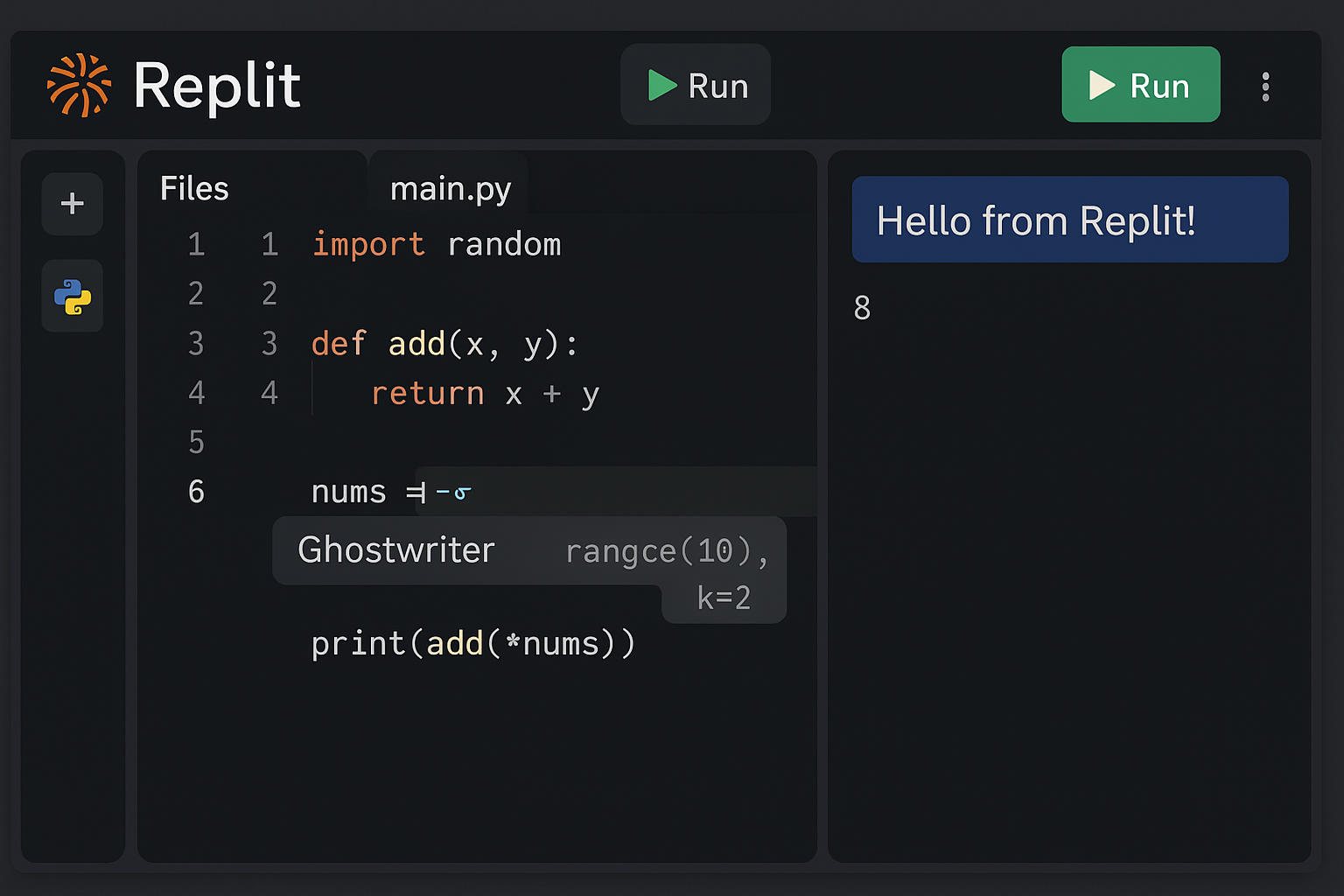Click the 'def add(x, y):' code line

click(444, 344)
